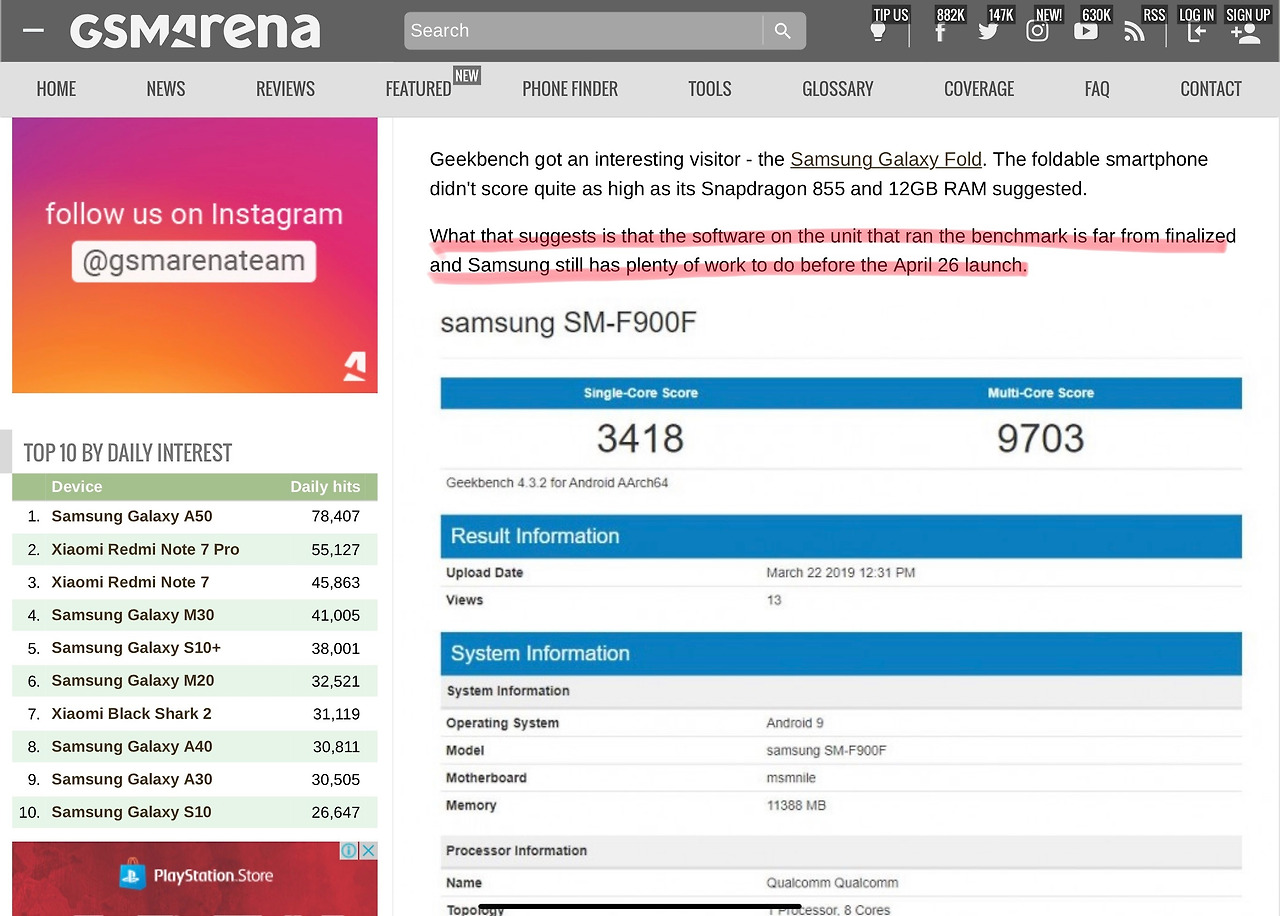Open the YouTube channel icon

[x=1086, y=31]
